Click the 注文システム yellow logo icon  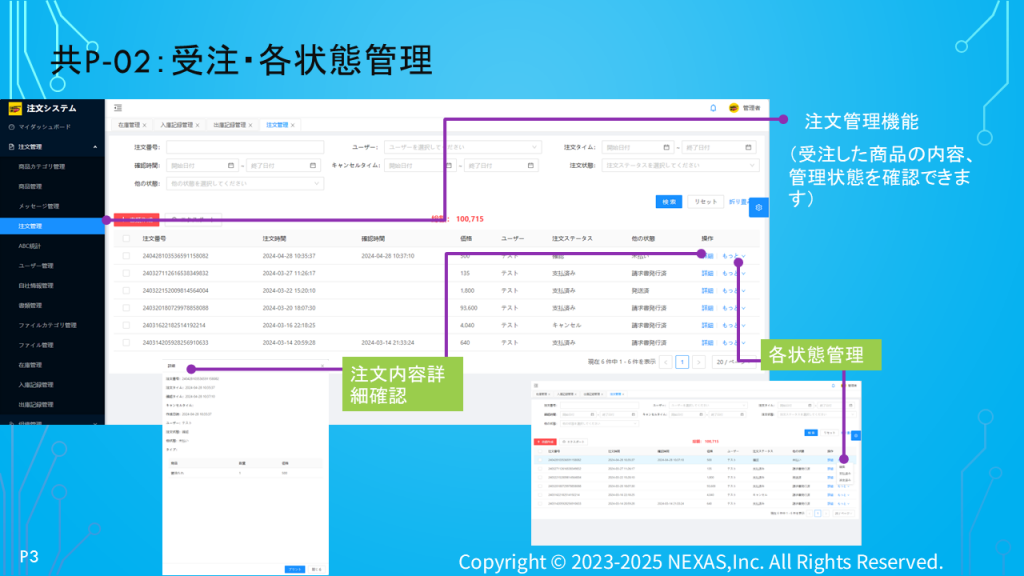point(15,108)
